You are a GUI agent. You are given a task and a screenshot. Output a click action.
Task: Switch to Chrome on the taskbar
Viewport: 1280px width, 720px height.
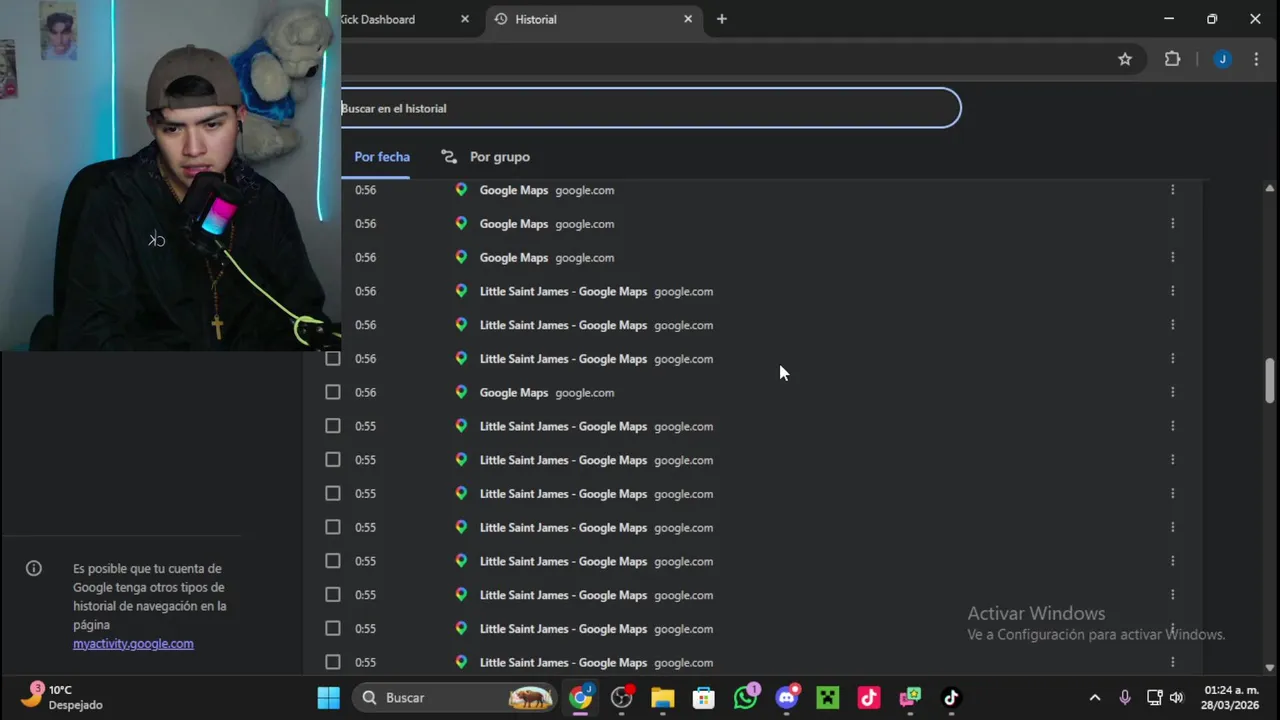pyautogui.click(x=581, y=698)
